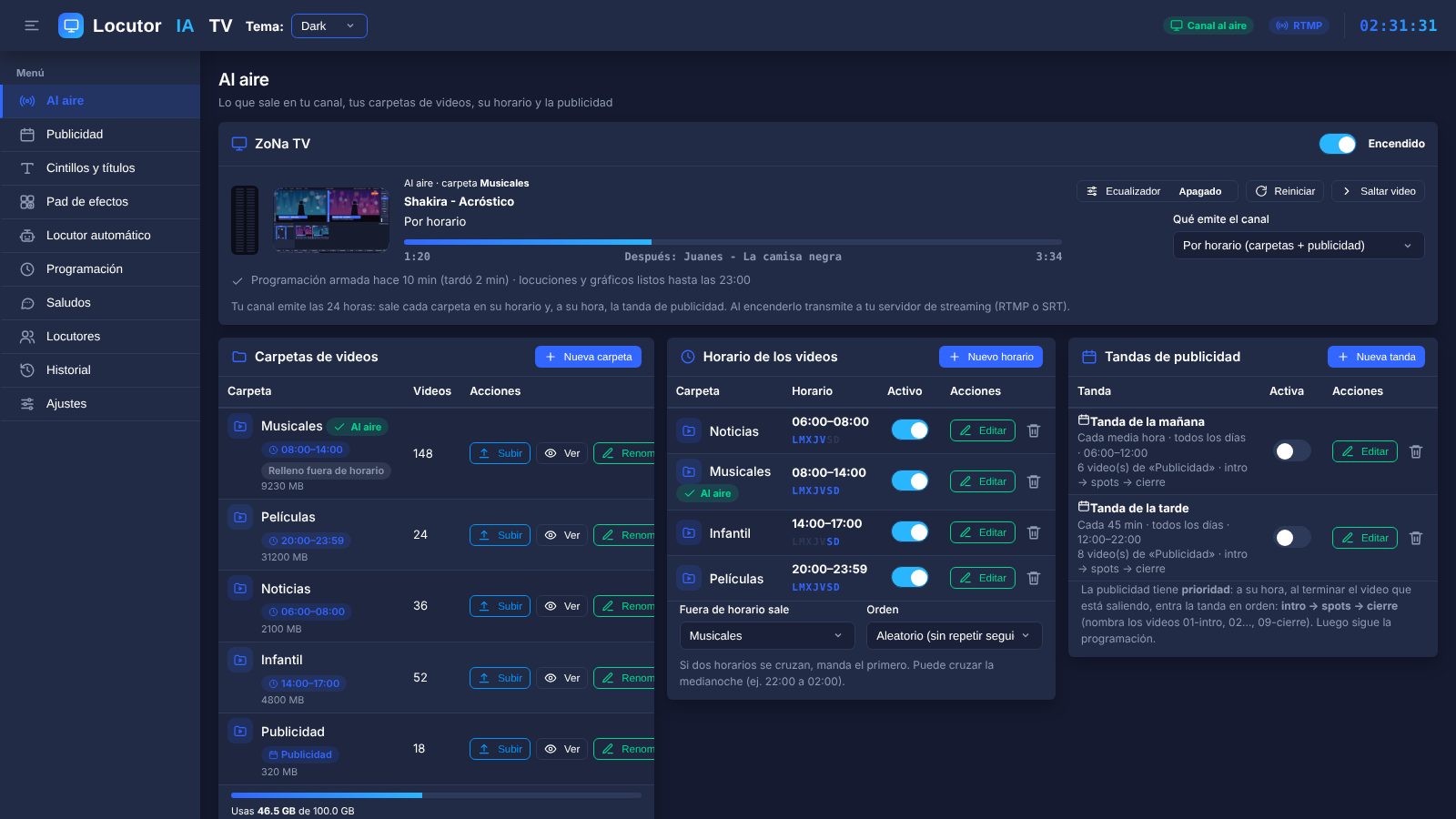Viewport: 1456px width, 819px height.
Task: Remove Tanda de la tarde via trash icon
Action: coord(1416,538)
